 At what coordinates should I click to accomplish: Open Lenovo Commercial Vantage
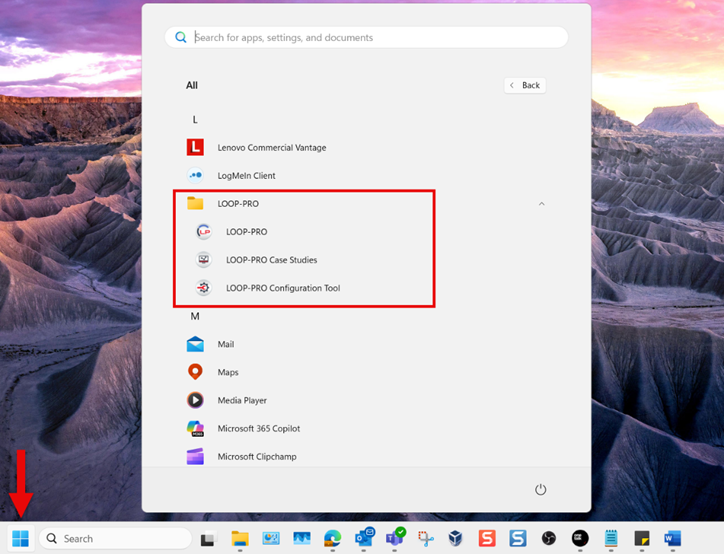click(271, 148)
